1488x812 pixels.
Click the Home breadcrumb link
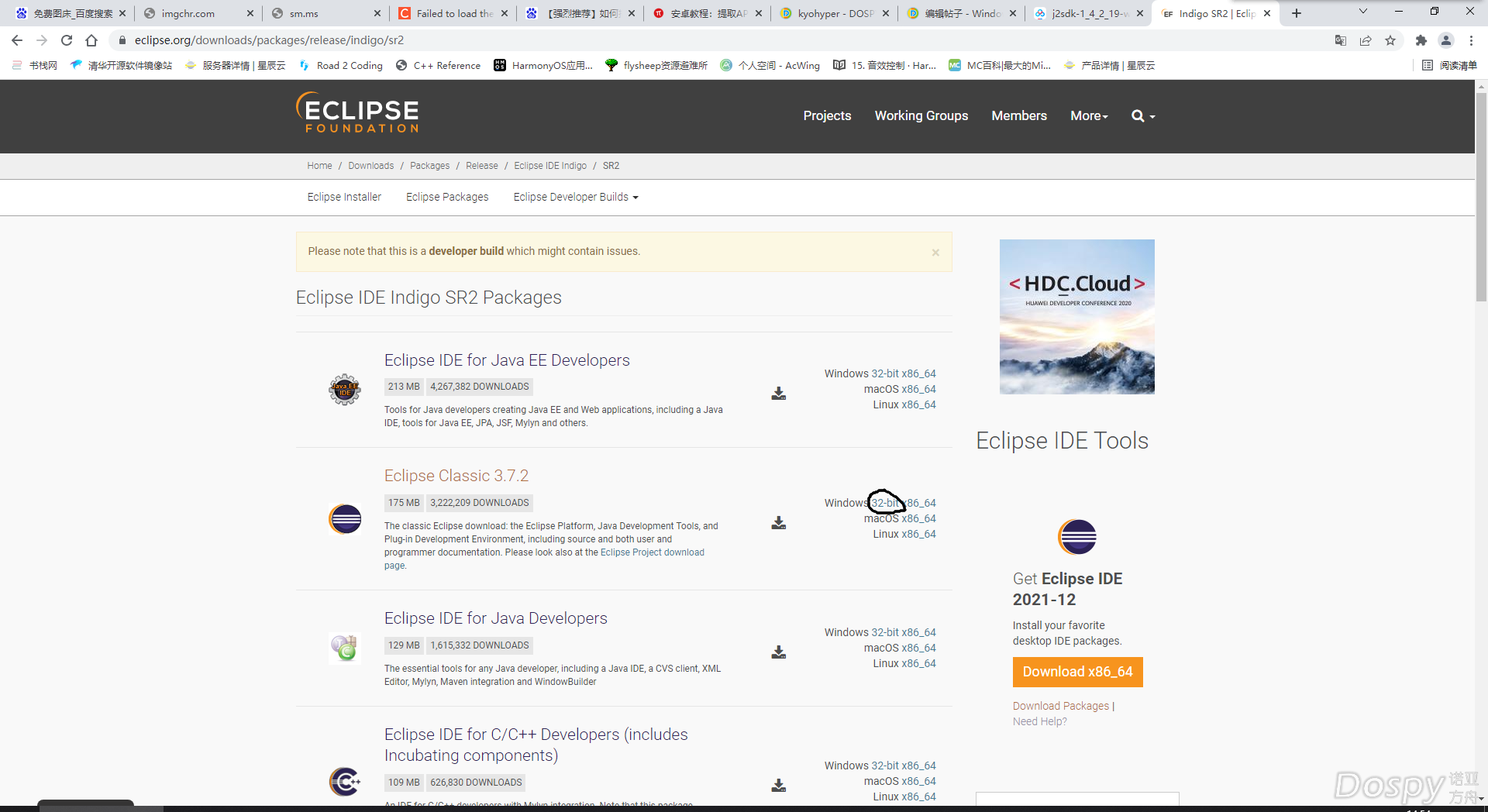pos(319,166)
